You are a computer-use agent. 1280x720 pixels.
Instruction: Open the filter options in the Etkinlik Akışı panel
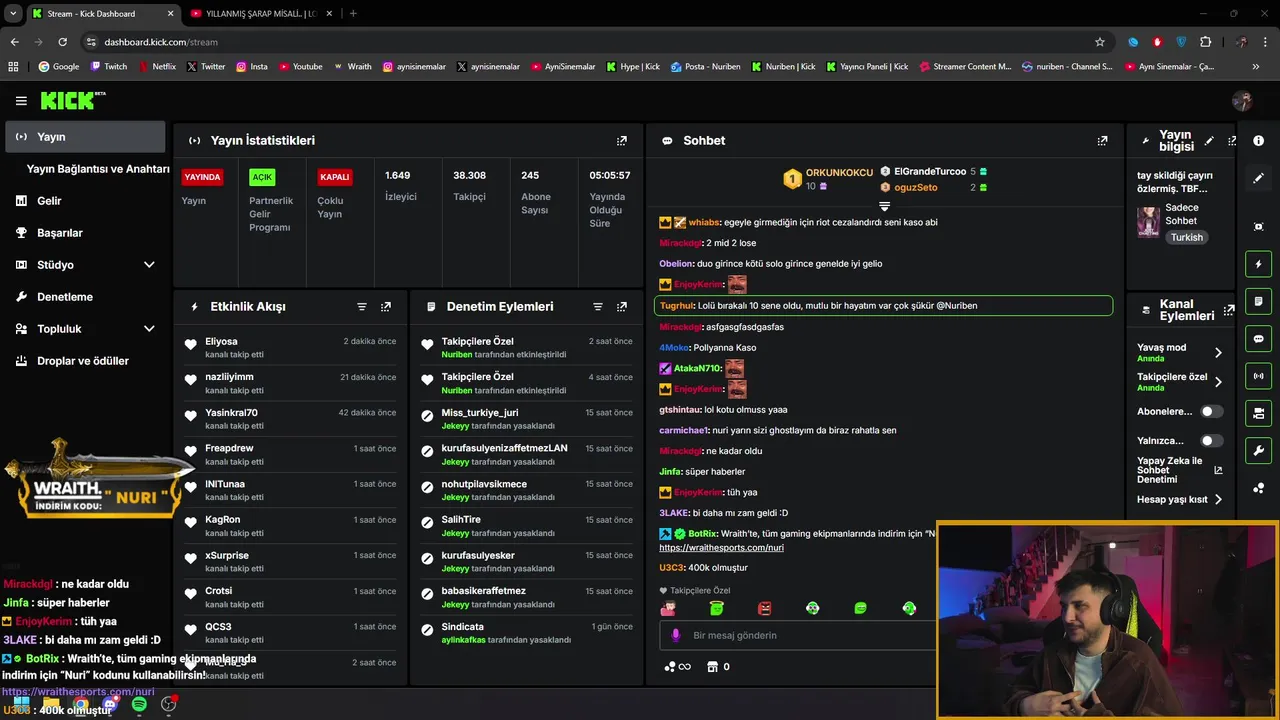pyautogui.click(x=362, y=307)
